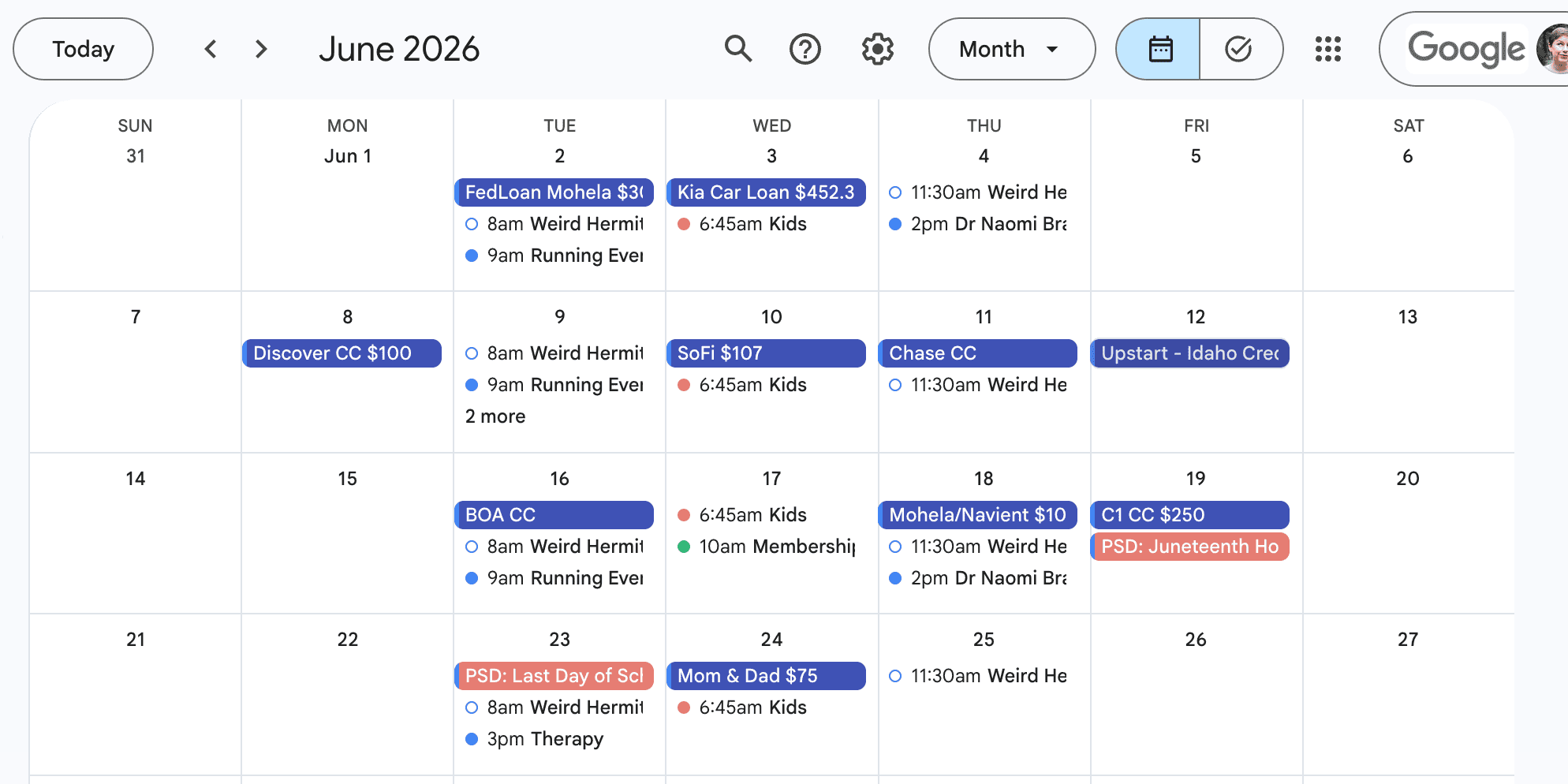
Task: Switch to Tasks view toggle
Action: 1240,49
